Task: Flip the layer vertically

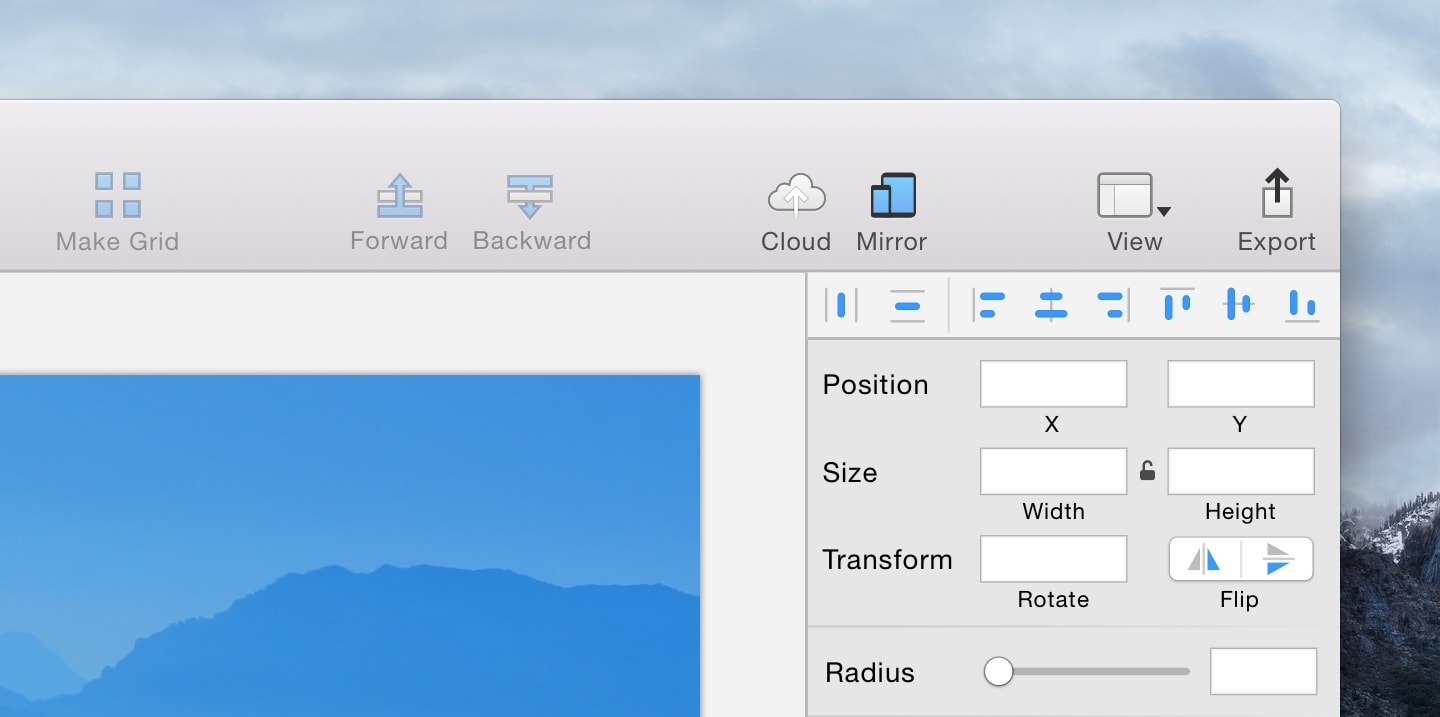Action: coord(1277,559)
